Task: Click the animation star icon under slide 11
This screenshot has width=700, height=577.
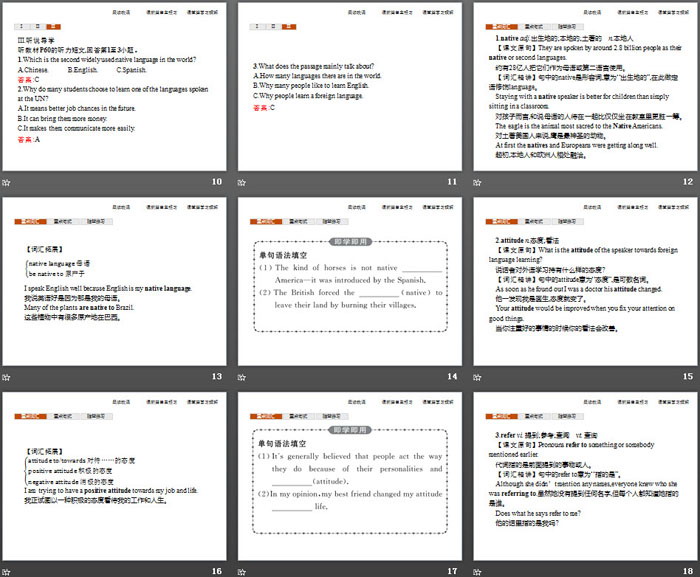Action: coord(243,182)
